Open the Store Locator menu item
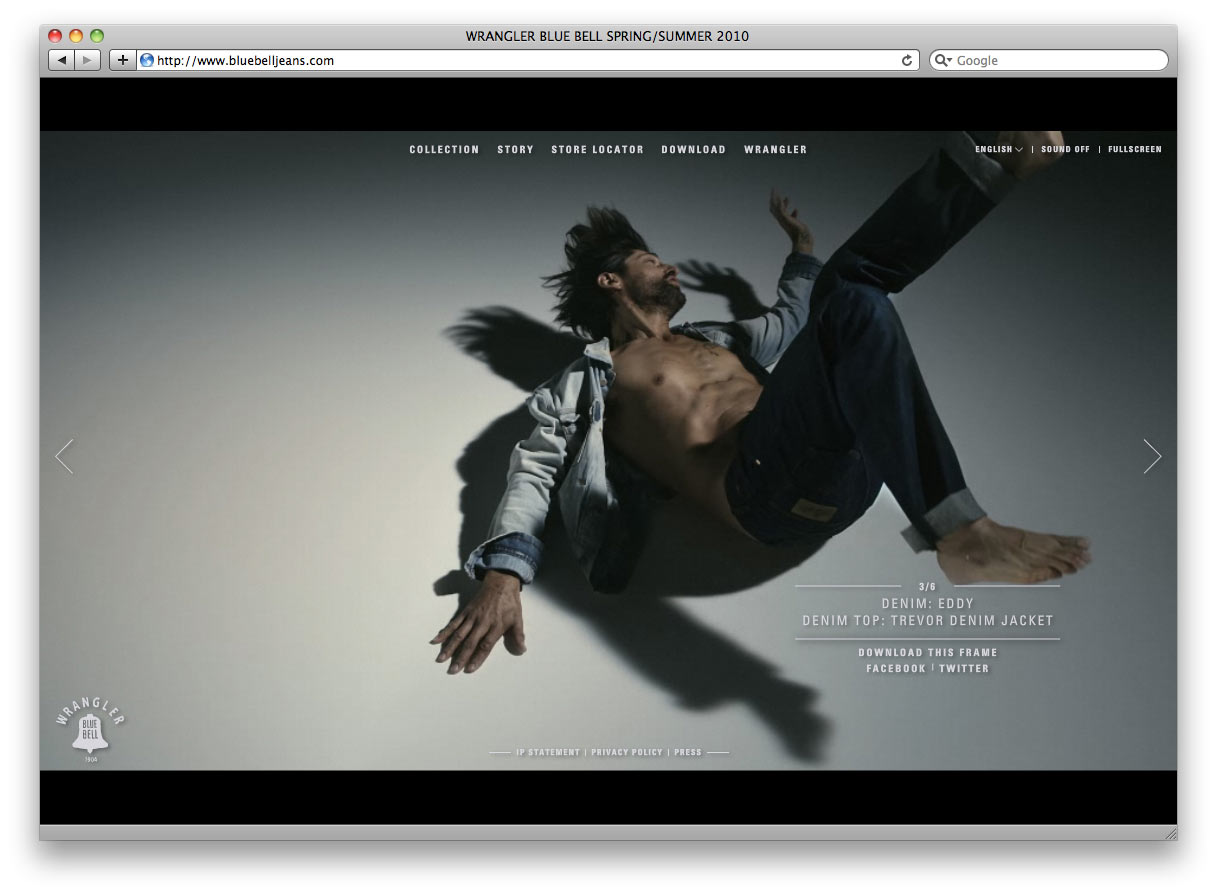1217x895 pixels. click(597, 149)
